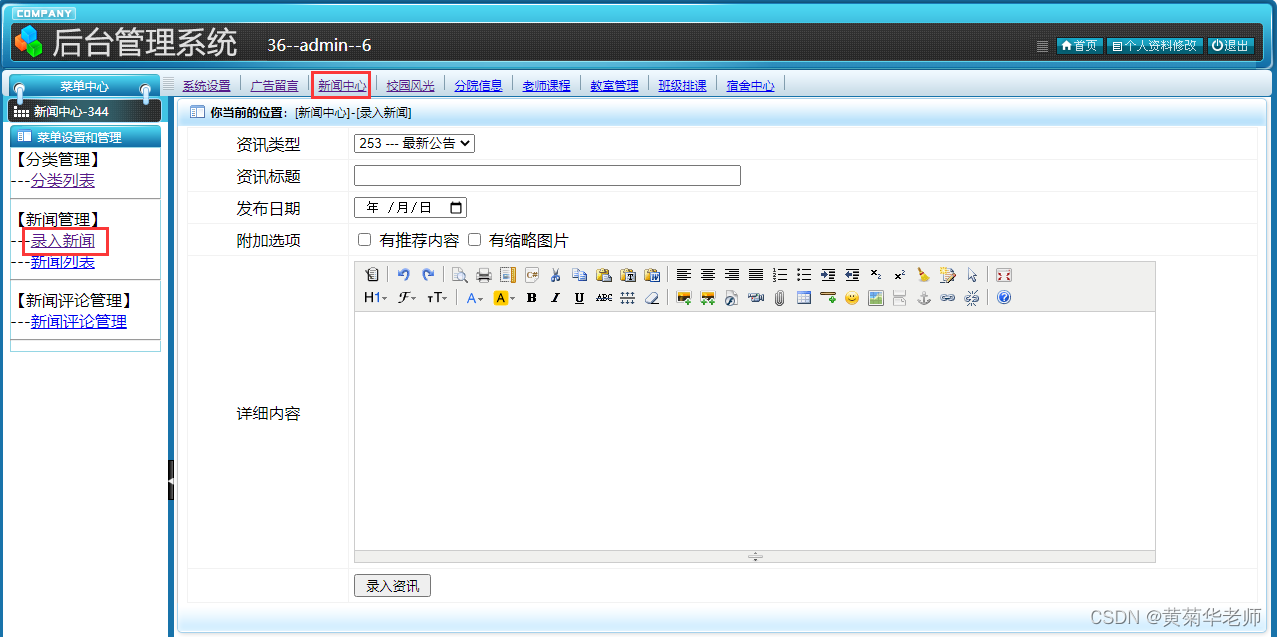Screen dimensions: 1277x637
Task: Open the yellow highlight color picker
Action: click(504, 298)
